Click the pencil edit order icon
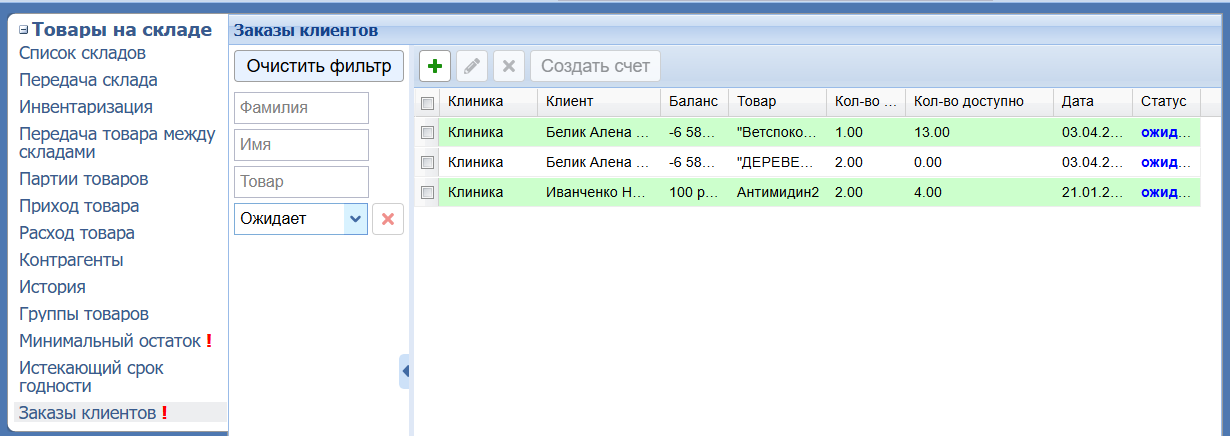Viewport: 1230px width, 436px height. [471, 67]
